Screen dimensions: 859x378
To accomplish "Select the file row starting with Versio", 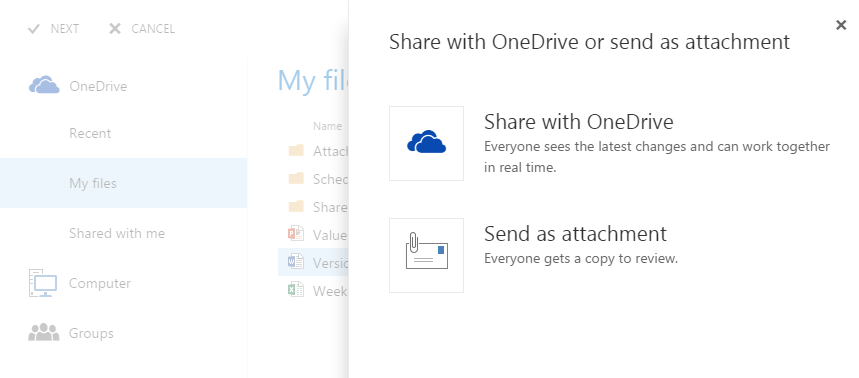I will pyautogui.click(x=313, y=262).
